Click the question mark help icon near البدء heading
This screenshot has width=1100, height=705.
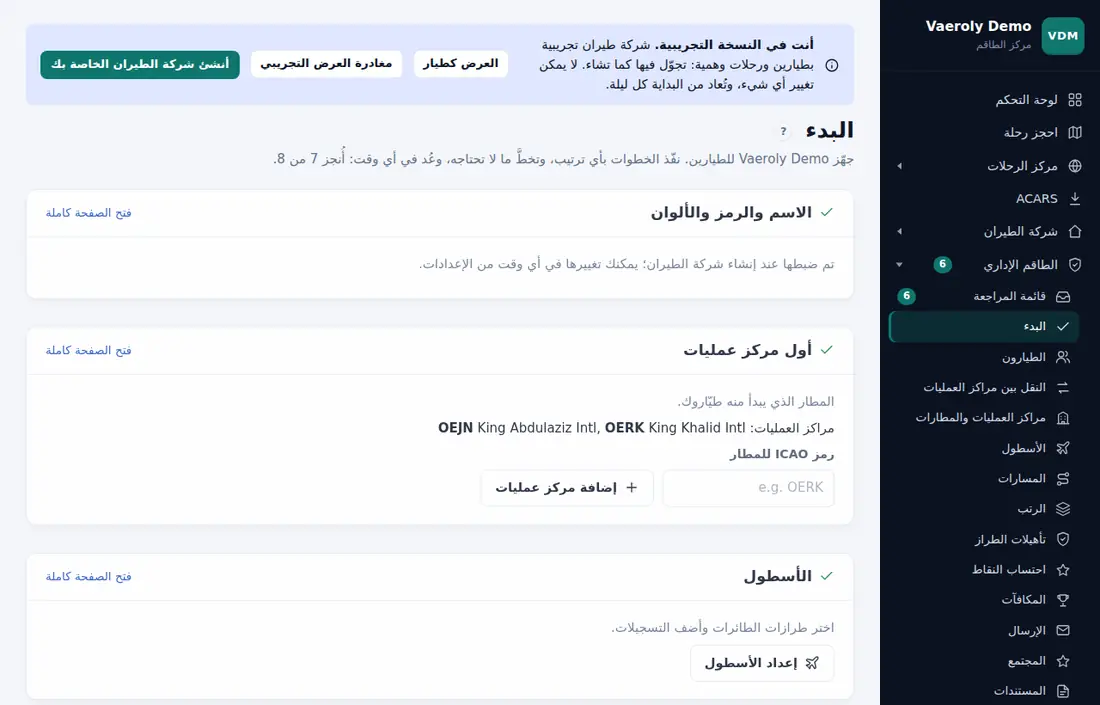784,131
